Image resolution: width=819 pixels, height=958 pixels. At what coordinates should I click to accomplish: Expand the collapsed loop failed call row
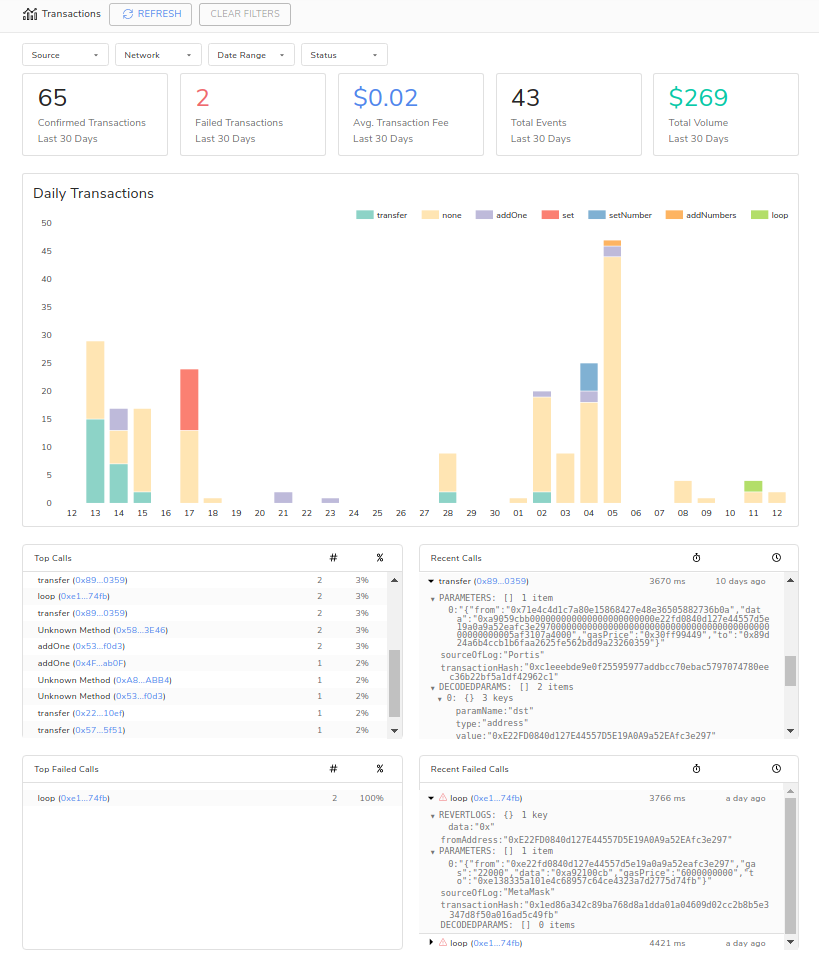point(431,942)
